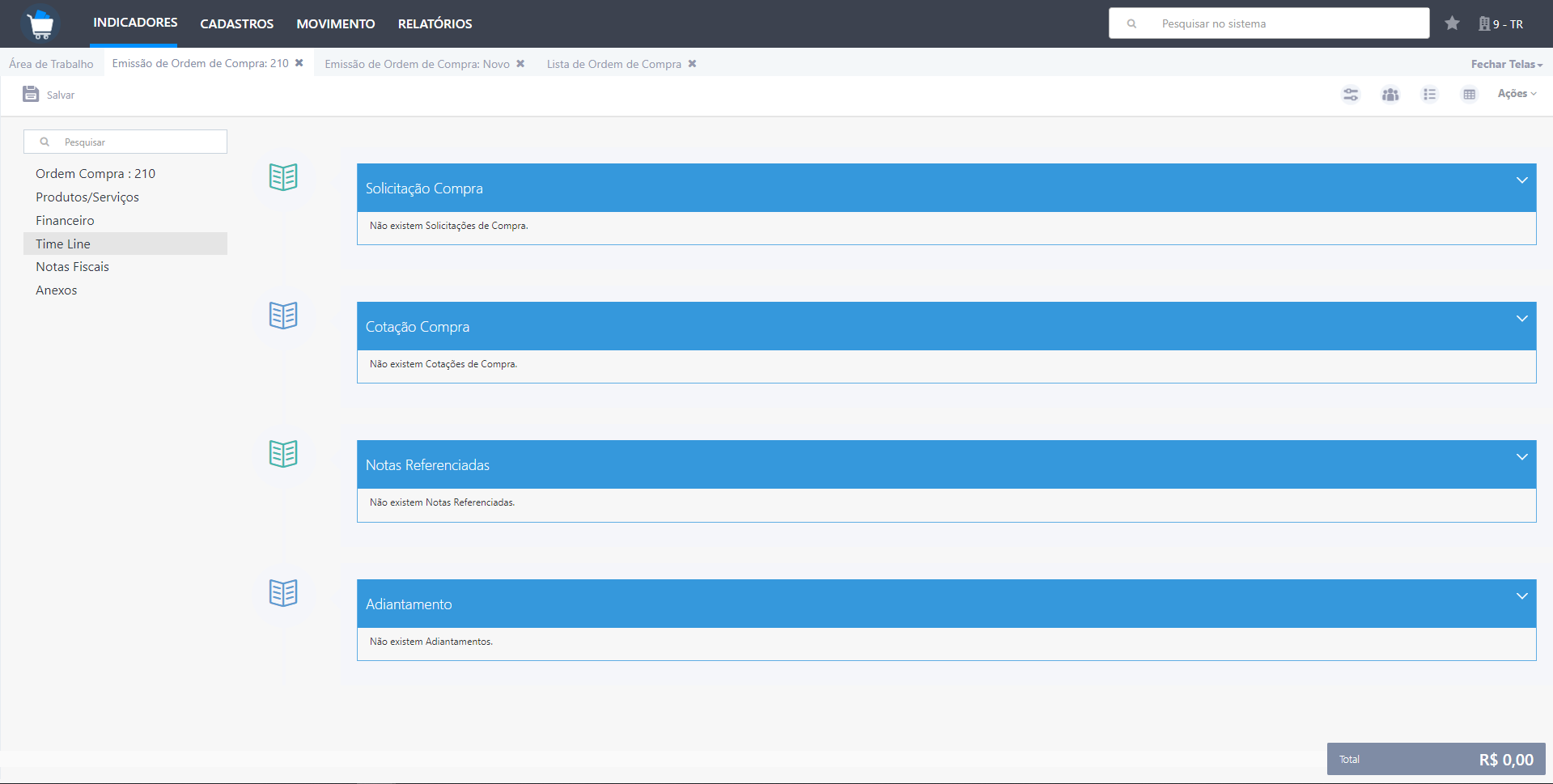This screenshot has height=784, width=1553.
Task: Collapse the Notas Referenciadas panel chevron
Action: [1521, 456]
